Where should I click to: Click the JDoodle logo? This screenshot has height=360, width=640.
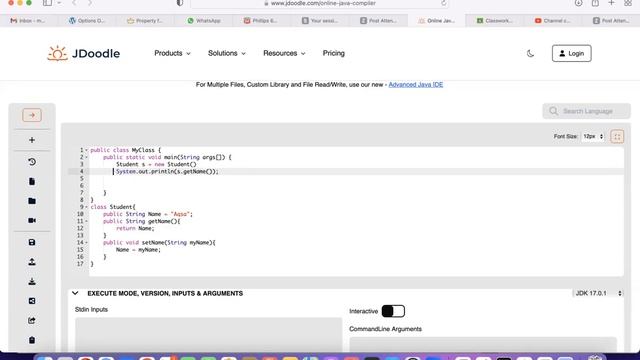point(84,53)
